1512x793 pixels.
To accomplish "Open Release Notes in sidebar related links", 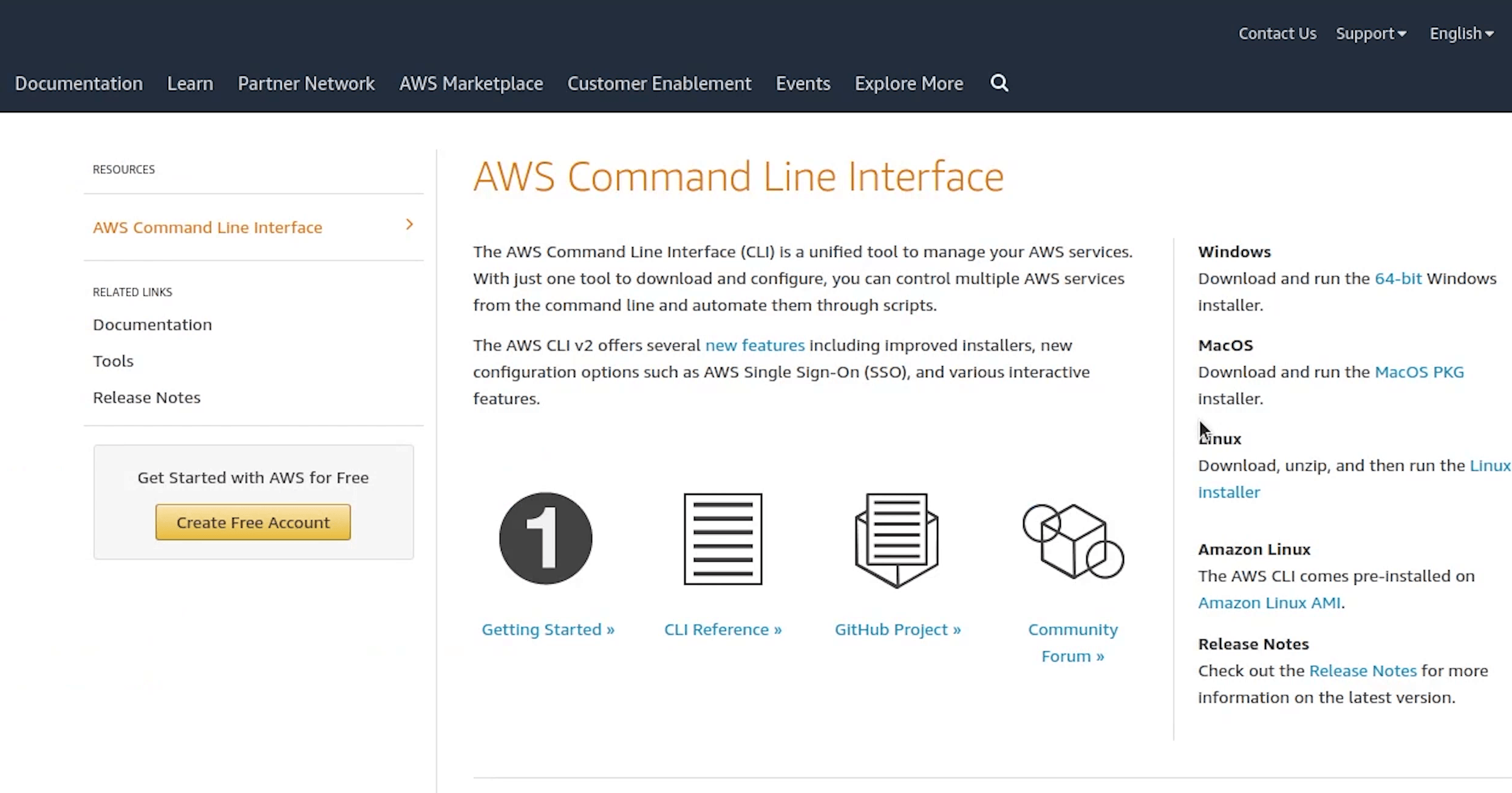I will coord(146,398).
